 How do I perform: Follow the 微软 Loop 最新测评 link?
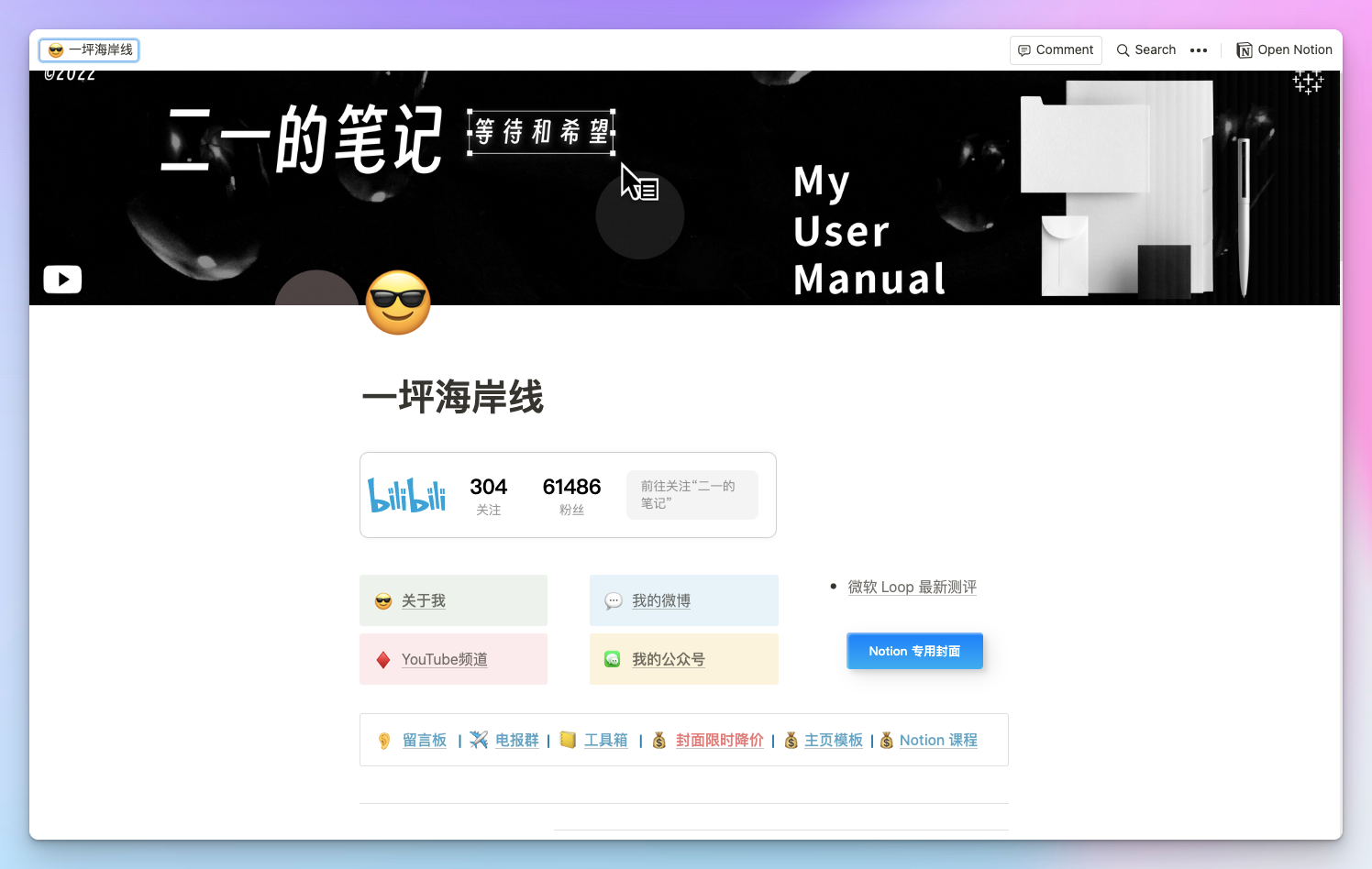[x=913, y=587]
